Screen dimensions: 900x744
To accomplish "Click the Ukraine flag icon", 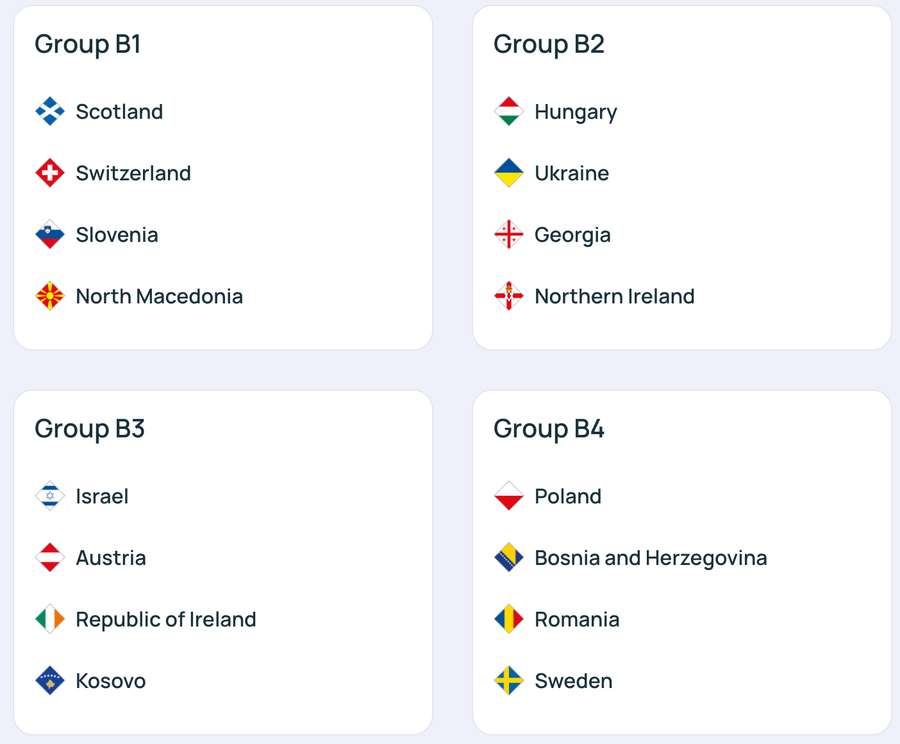I will point(508,173).
